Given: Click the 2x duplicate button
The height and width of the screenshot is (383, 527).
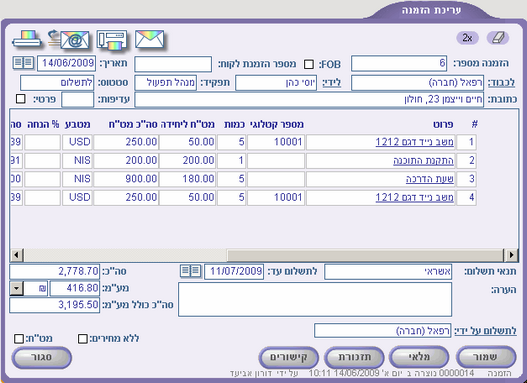Looking at the screenshot, I should pyautogui.click(x=467, y=38).
